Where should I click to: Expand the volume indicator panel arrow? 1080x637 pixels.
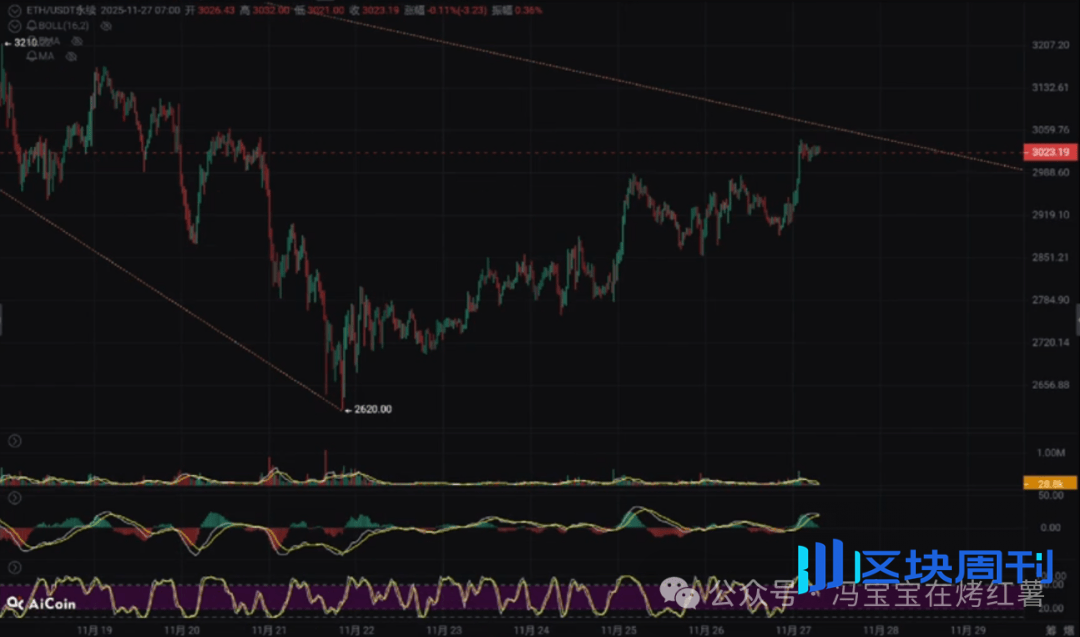pos(15,441)
